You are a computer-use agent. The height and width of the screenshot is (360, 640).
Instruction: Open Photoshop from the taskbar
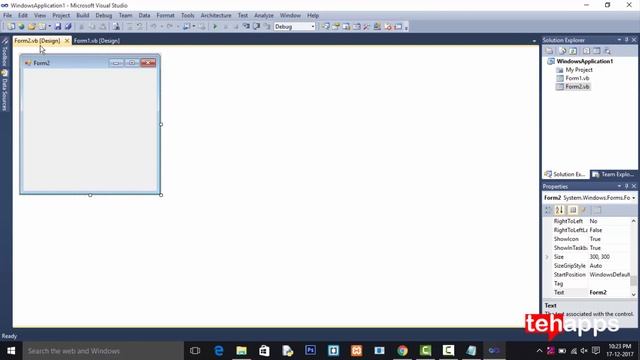coord(310,351)
